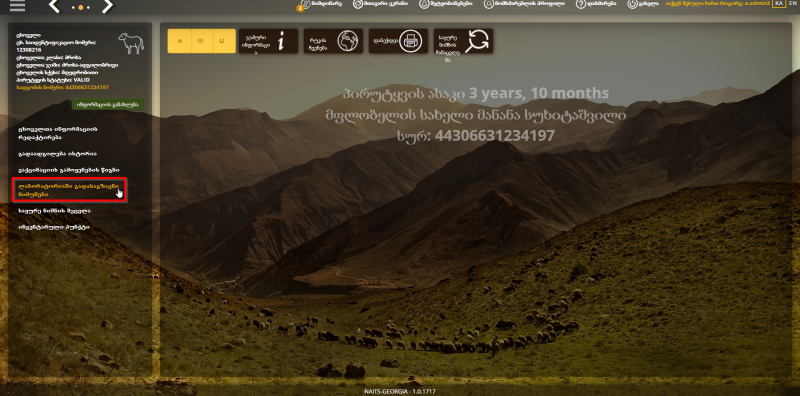Viewport: 800px width, 396px height.
Task: Click the '3 years, 10 months' age text
Action: pos(538,93)
